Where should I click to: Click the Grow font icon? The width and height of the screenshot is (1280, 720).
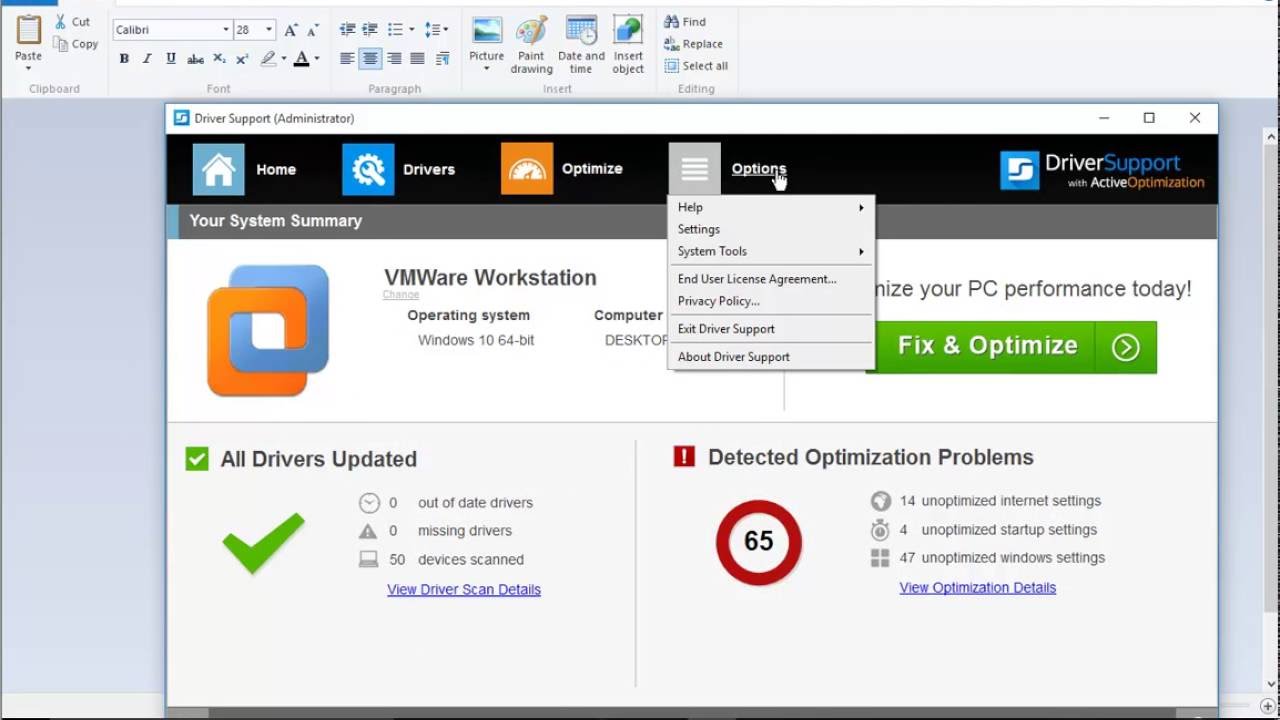(x=291, y=30)
